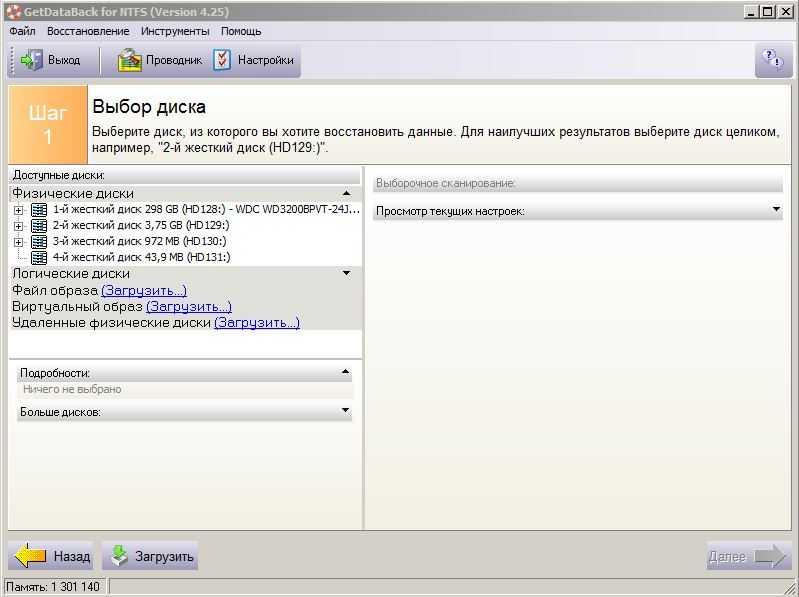Collapse the Физические диски section arrow
The image size is (799, 597).
[x=347, y=194]
